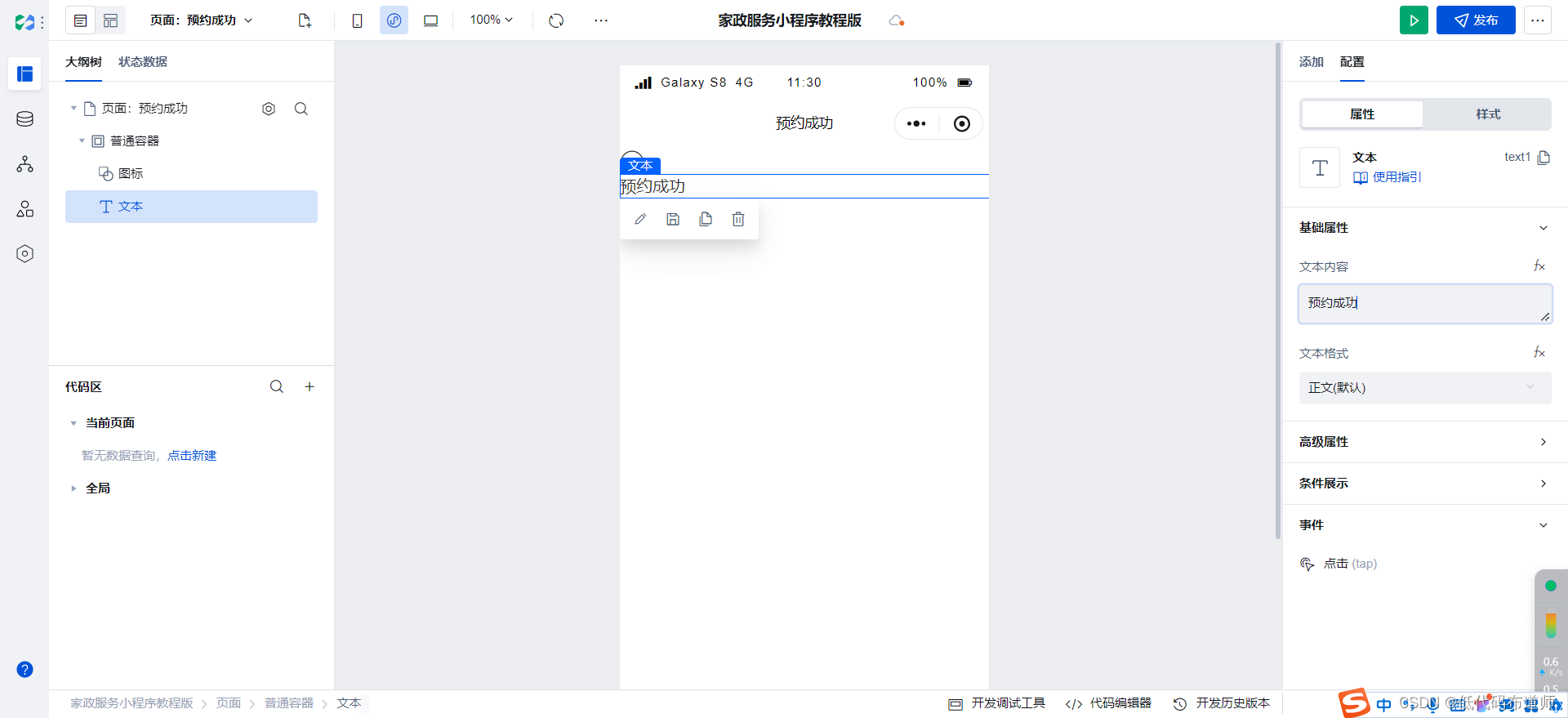The height and width of the screenshot is (718, 1568).
Task: Collapse the 当前页面 section
Action: coord(73,423)
